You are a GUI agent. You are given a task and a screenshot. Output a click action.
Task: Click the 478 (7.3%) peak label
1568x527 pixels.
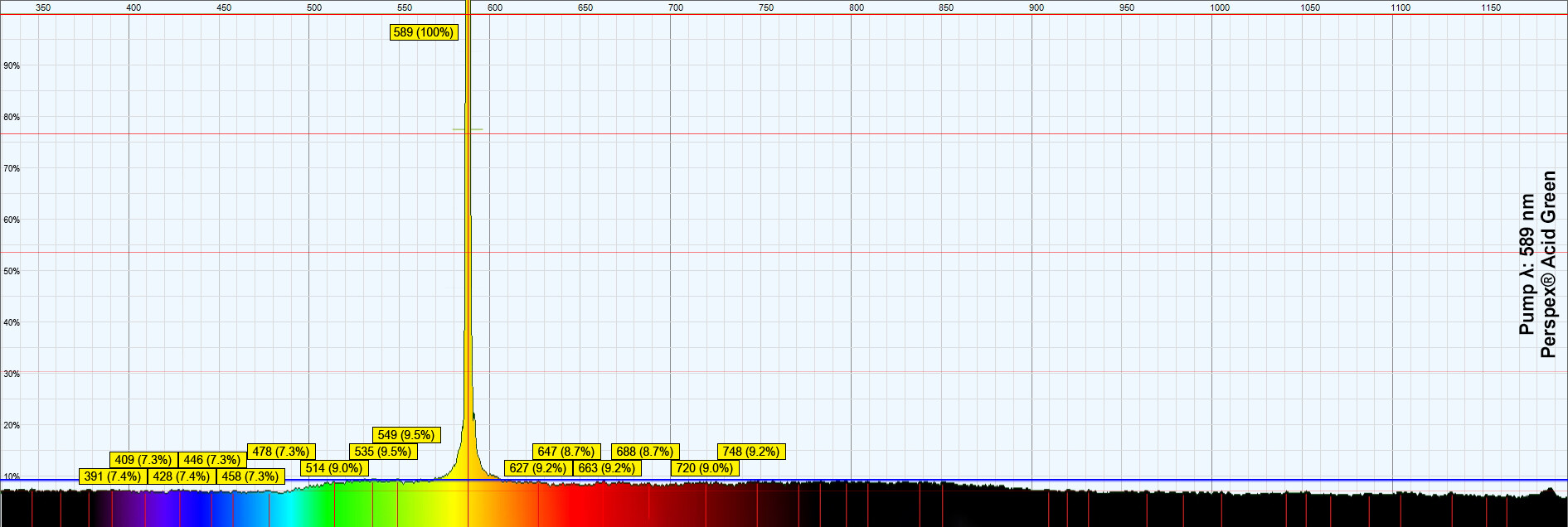281,452
